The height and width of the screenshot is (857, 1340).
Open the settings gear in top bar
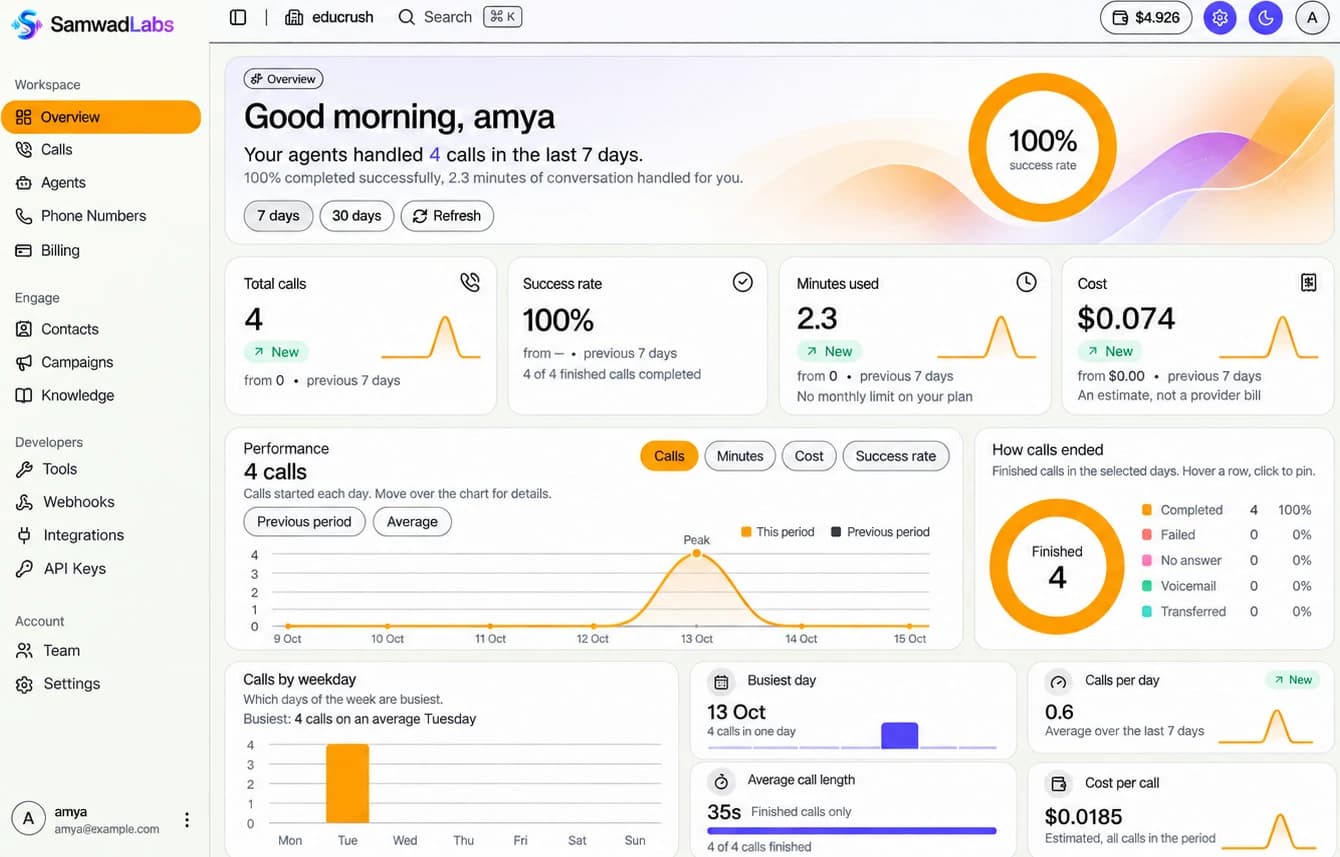(x=1219, y=17)
